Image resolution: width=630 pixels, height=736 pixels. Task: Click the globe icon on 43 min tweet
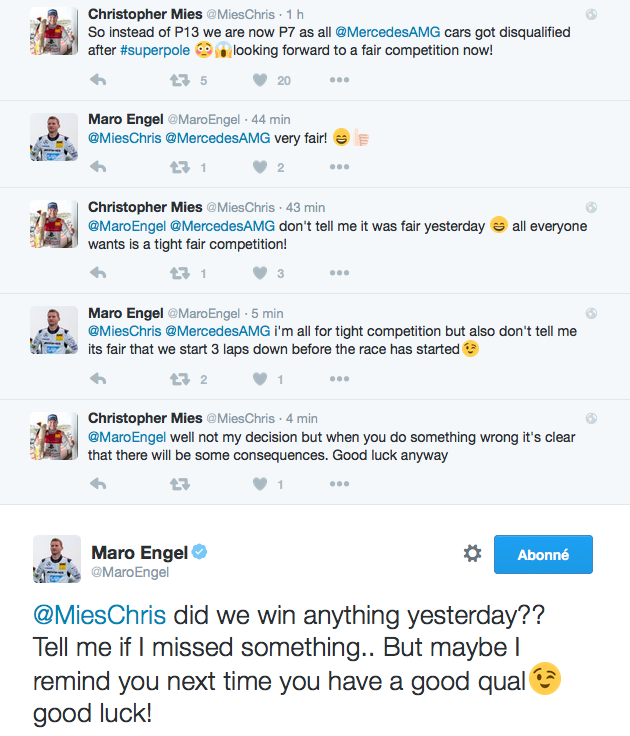coord(592,207)
